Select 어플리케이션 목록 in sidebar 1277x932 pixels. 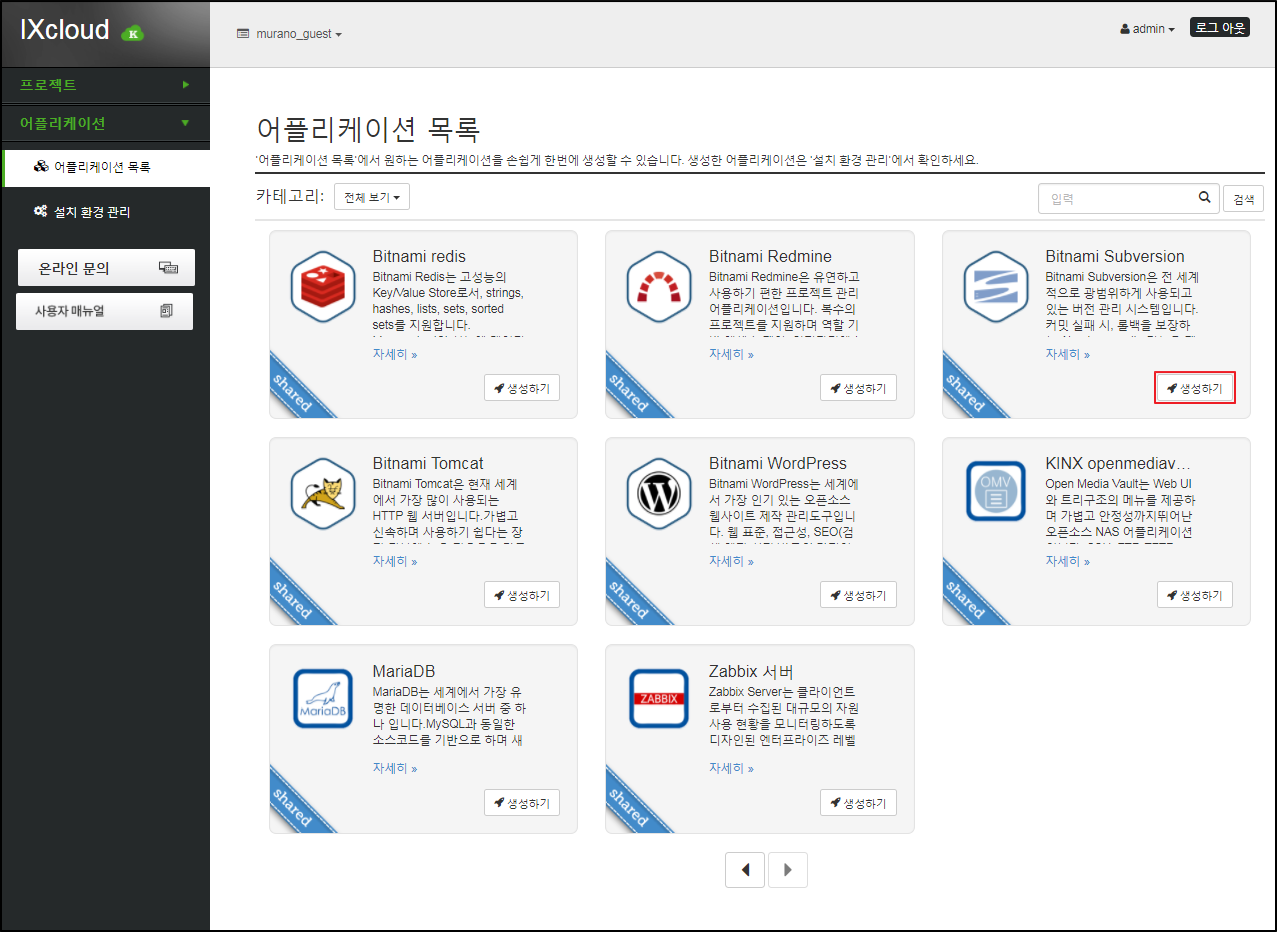[101, 167]
